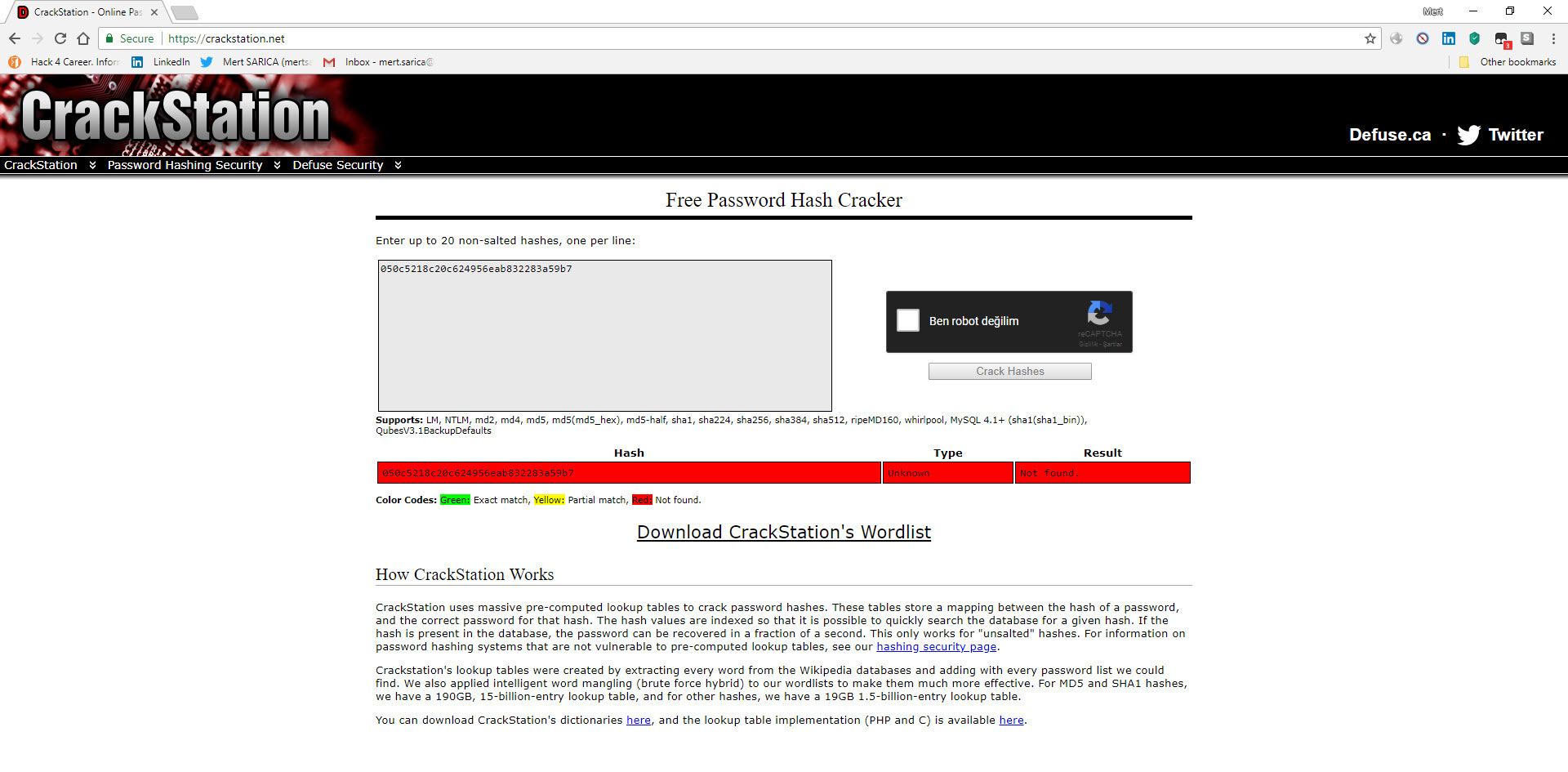Open the grey globe extension icon

pyautogui.click(x=1396, y=38)
